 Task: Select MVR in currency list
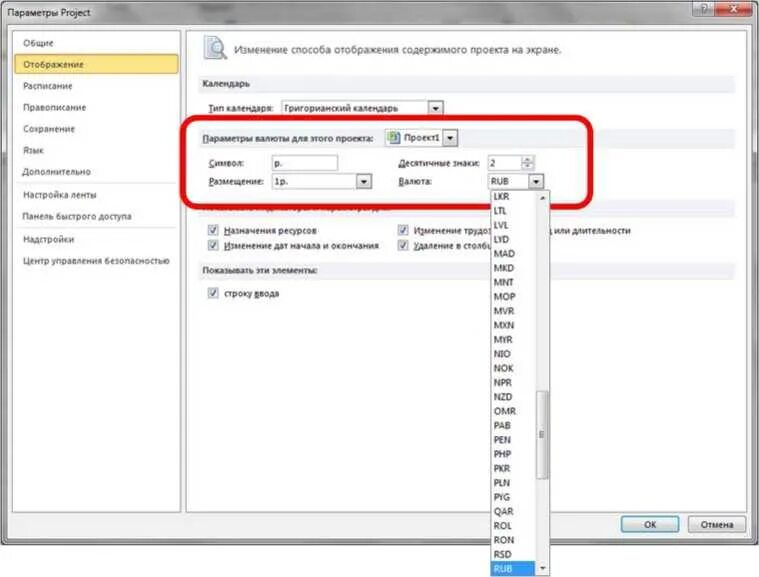(513, 311)
